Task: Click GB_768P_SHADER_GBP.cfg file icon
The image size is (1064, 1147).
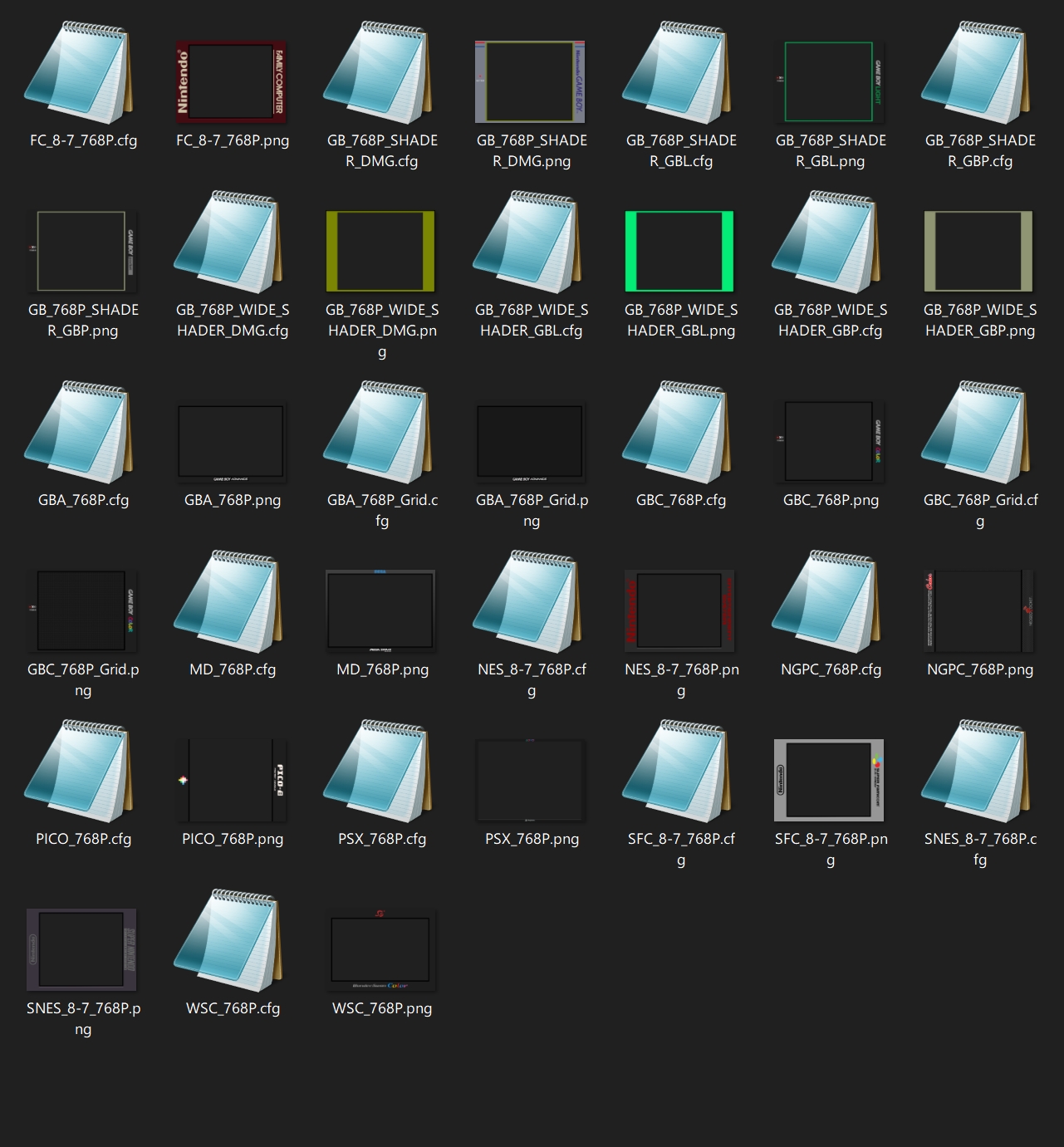Action: click(x=976, y=73)
